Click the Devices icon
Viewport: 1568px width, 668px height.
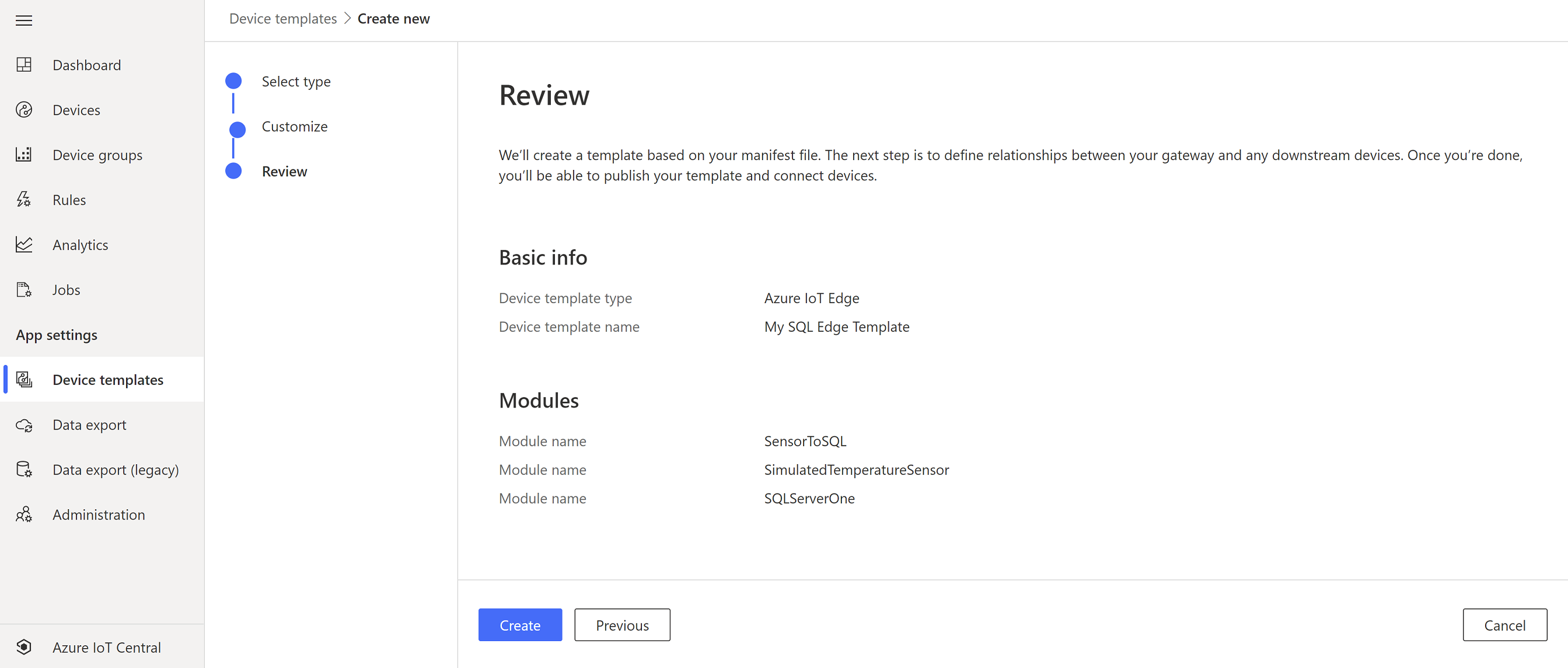pos(24,110)
